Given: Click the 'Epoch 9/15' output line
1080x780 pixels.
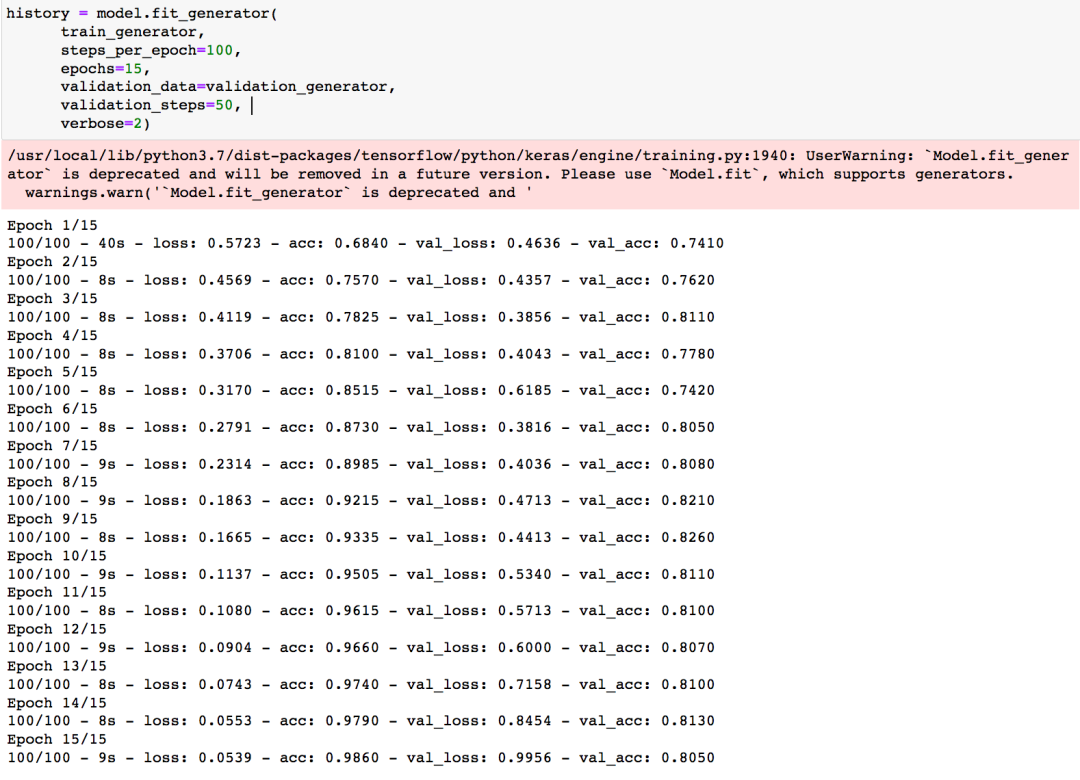Looking at the screenshot, I should (x=52, y=520).
